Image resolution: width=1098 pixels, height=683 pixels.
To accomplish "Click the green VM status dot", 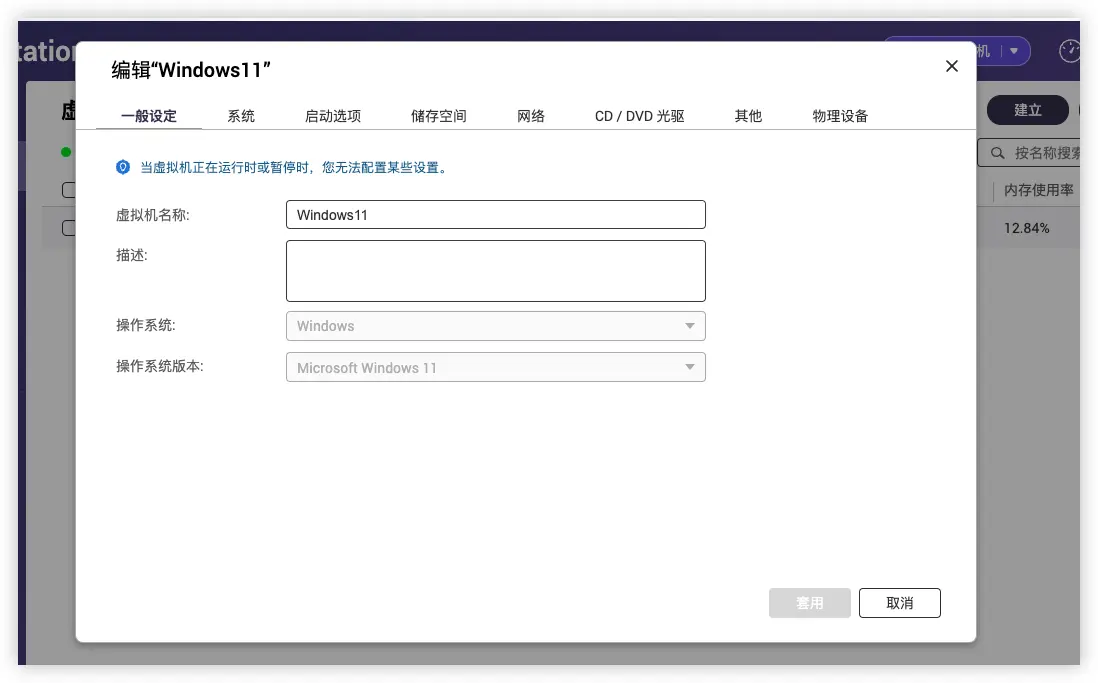I will click(x=66, y=152).
